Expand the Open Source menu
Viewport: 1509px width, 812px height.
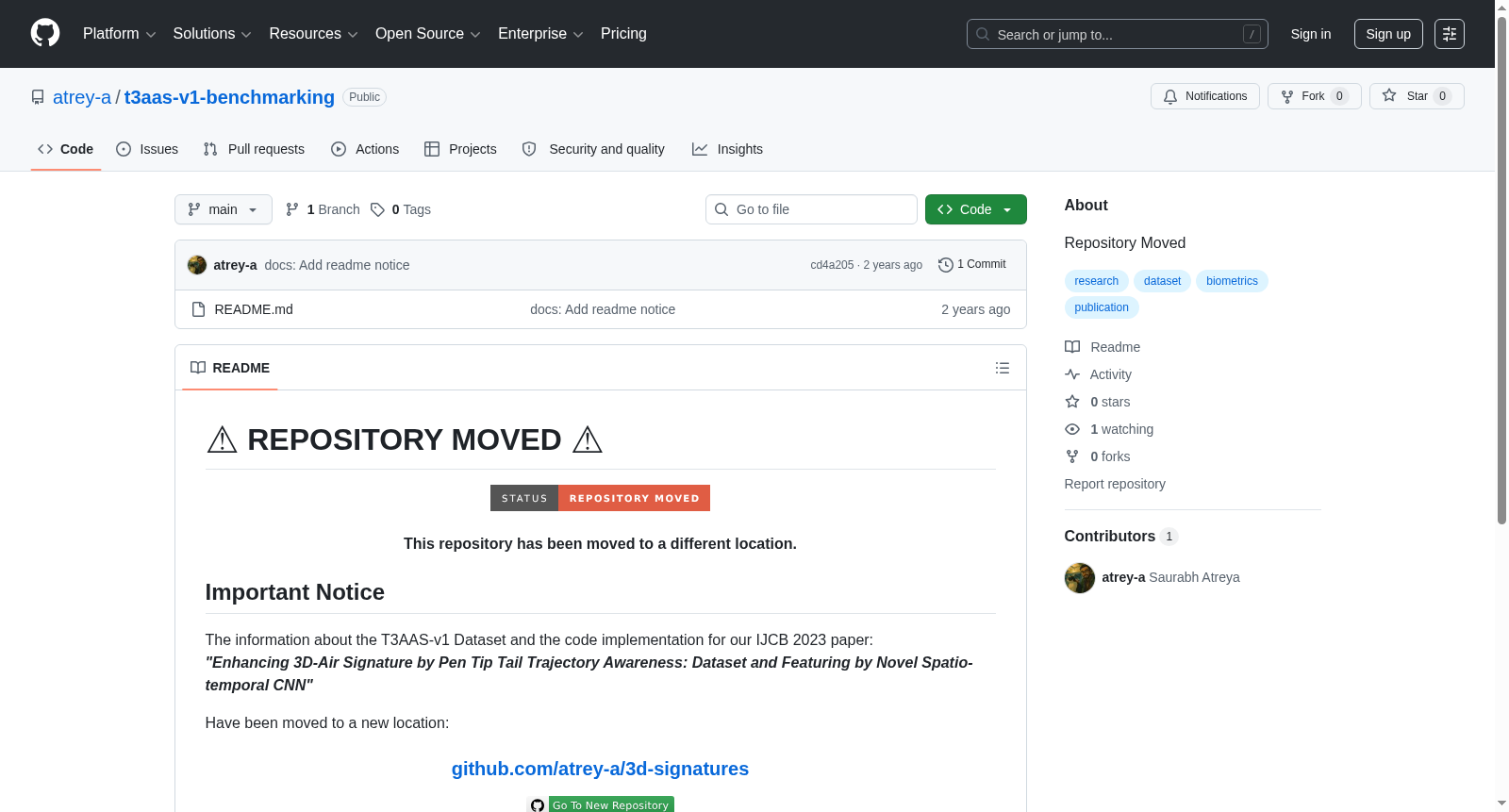tap(428, 34)
